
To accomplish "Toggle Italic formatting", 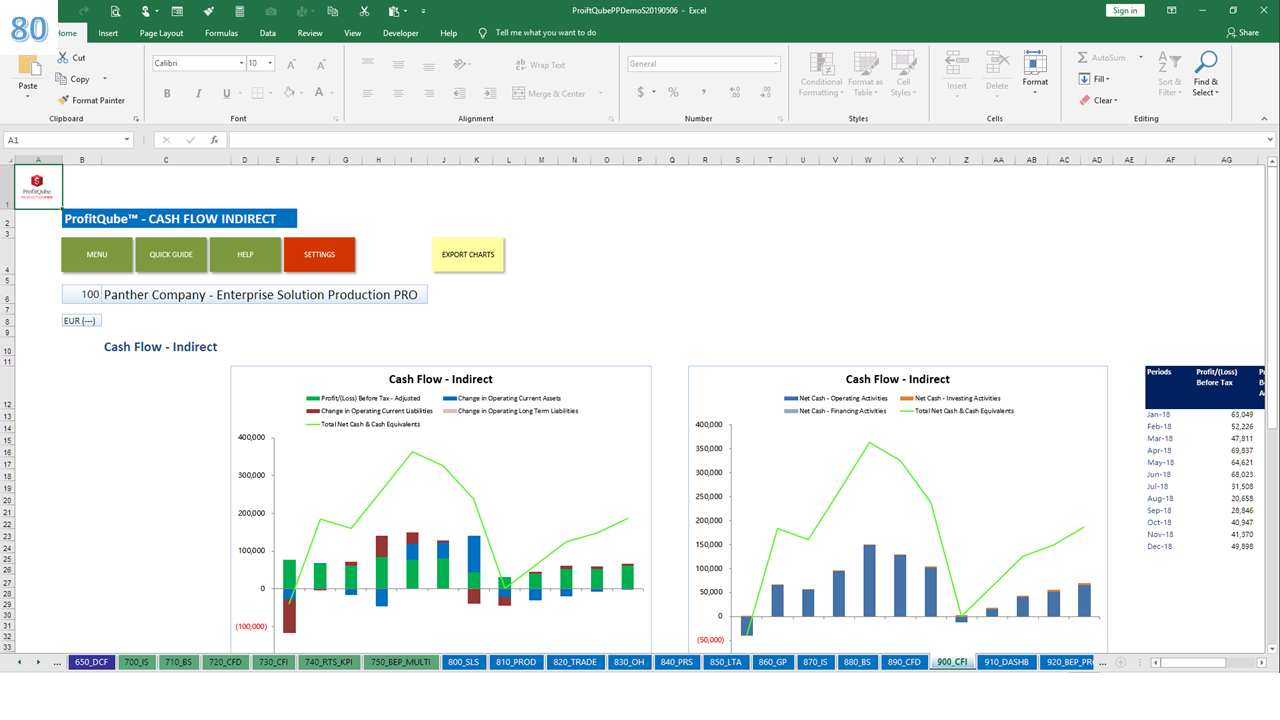I will [x=197, y=93].
